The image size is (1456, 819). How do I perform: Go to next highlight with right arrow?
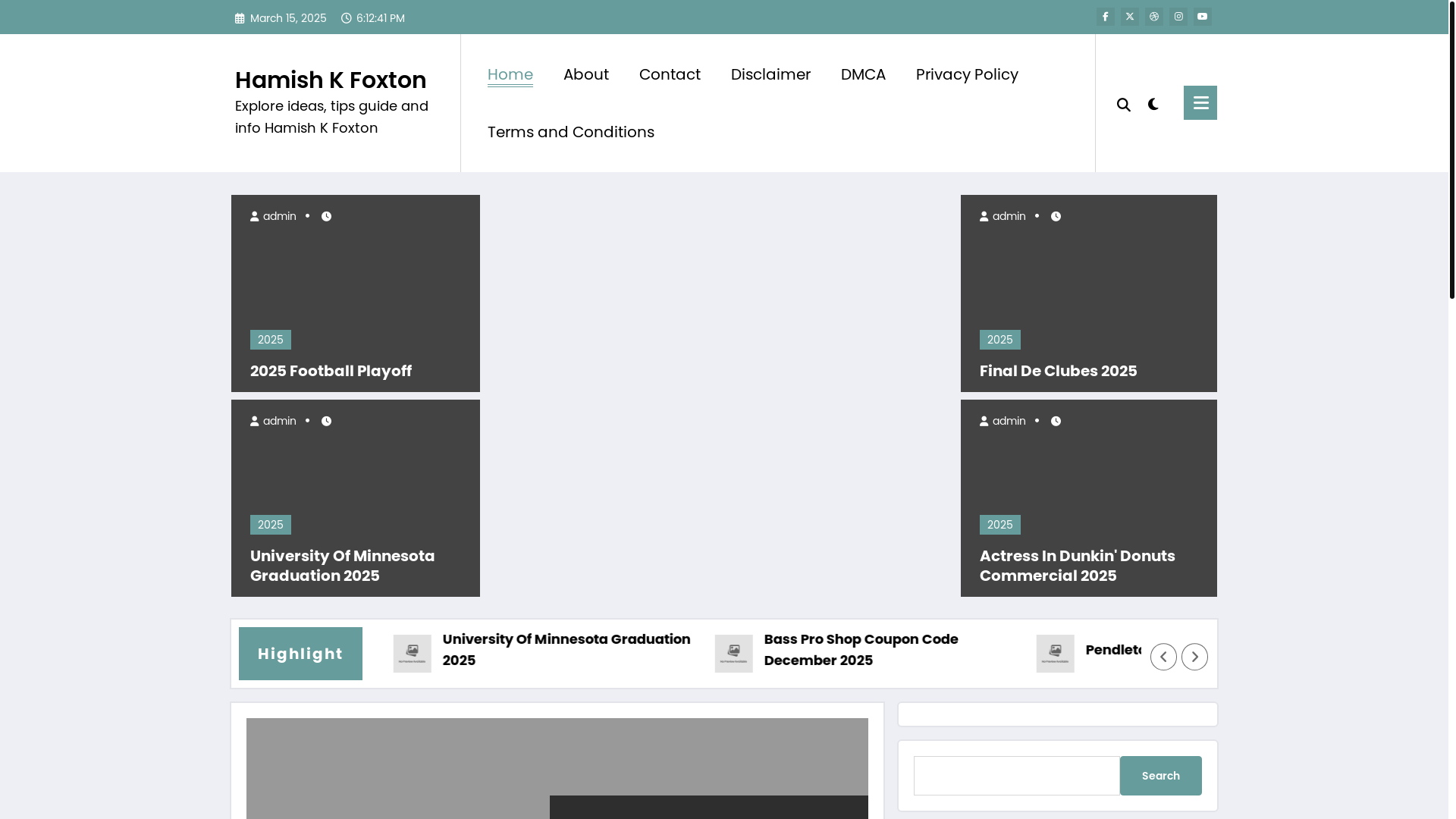[x=1194, y=657]
